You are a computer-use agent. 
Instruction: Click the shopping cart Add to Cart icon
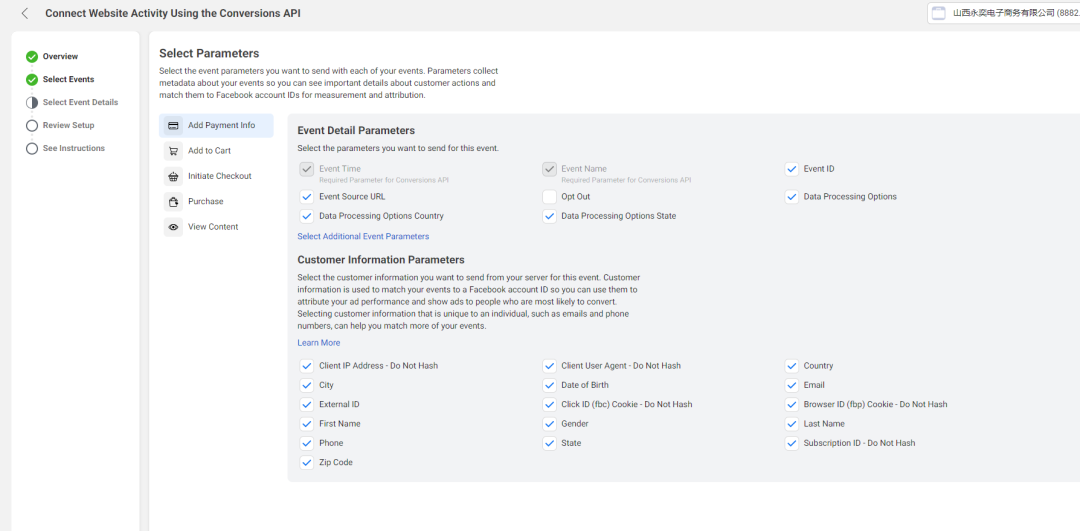pyautogui.click(x=174, y=151)
